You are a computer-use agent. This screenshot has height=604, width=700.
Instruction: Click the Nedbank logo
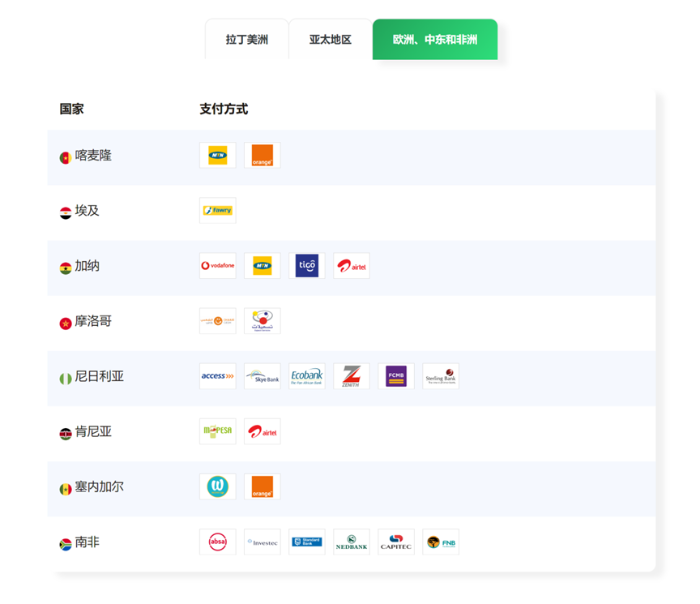coord(351,542)
